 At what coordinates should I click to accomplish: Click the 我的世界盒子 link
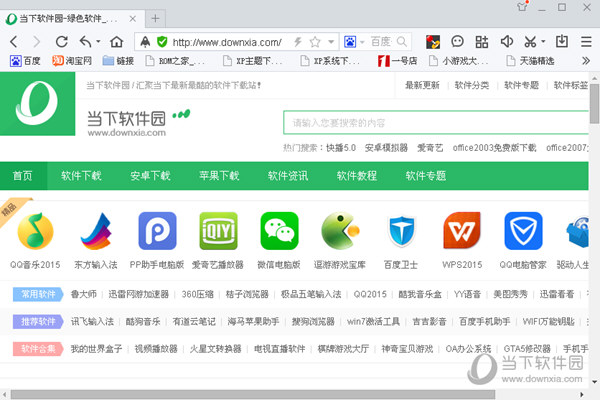tap(96, 349)
